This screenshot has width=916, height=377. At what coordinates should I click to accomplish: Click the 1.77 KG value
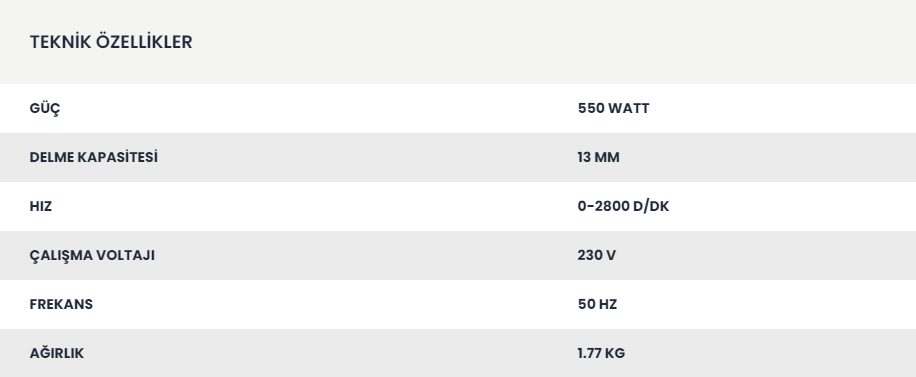pyautogui.click(x=601, y=354)
